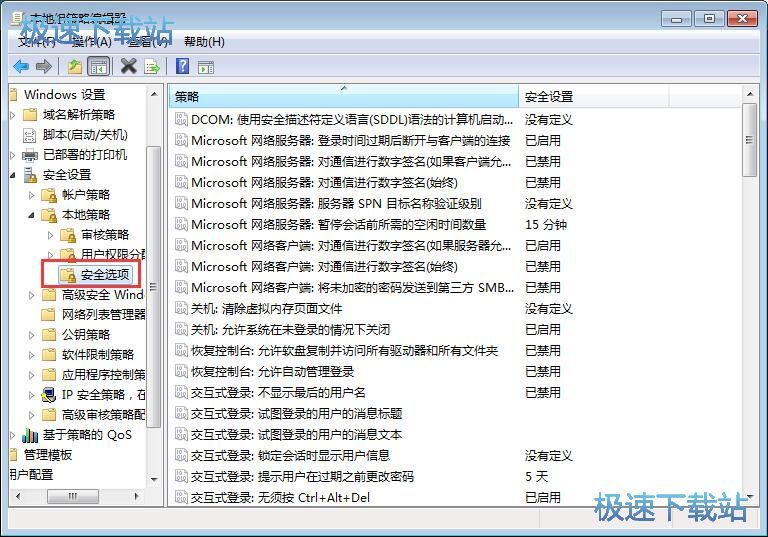Expand the 域名解析策略 node
This screenshot has height=537, width=768.
pos(13,115)
